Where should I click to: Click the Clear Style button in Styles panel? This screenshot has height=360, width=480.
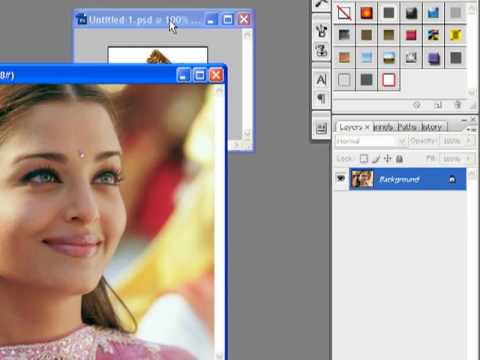click(417, 105)
